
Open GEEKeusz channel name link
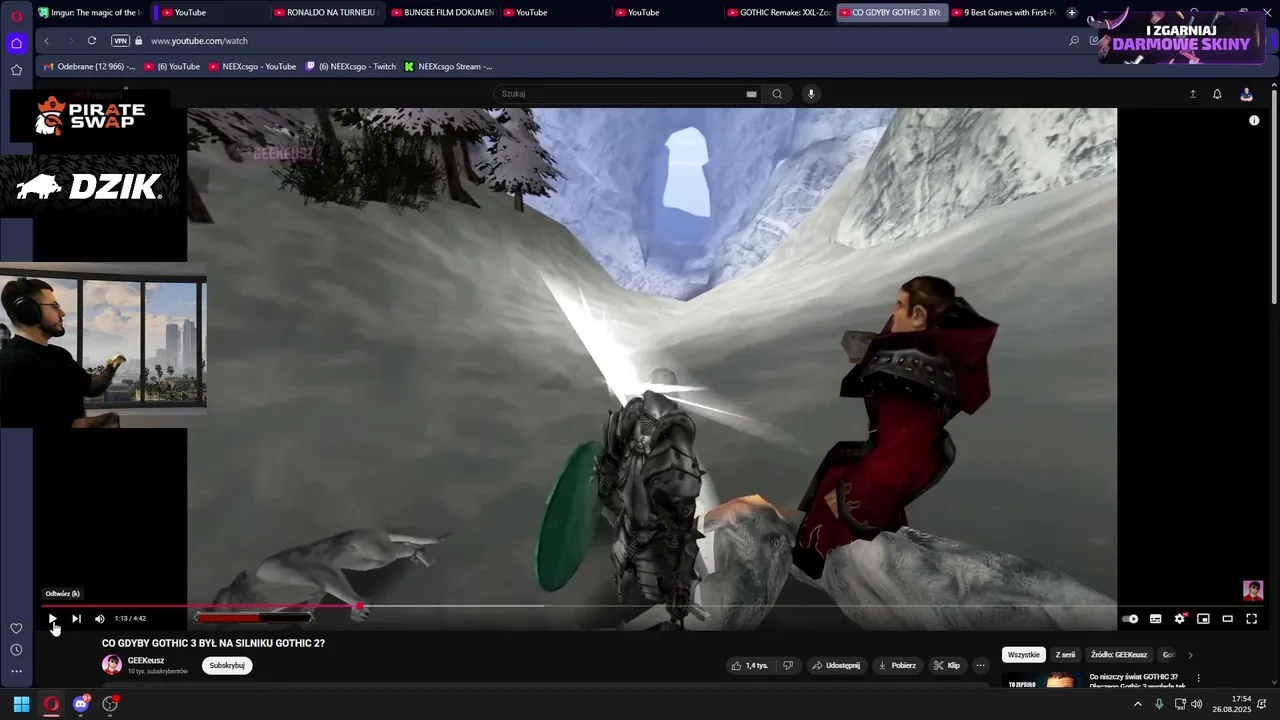pyautogui.click(x=146, y=660)
